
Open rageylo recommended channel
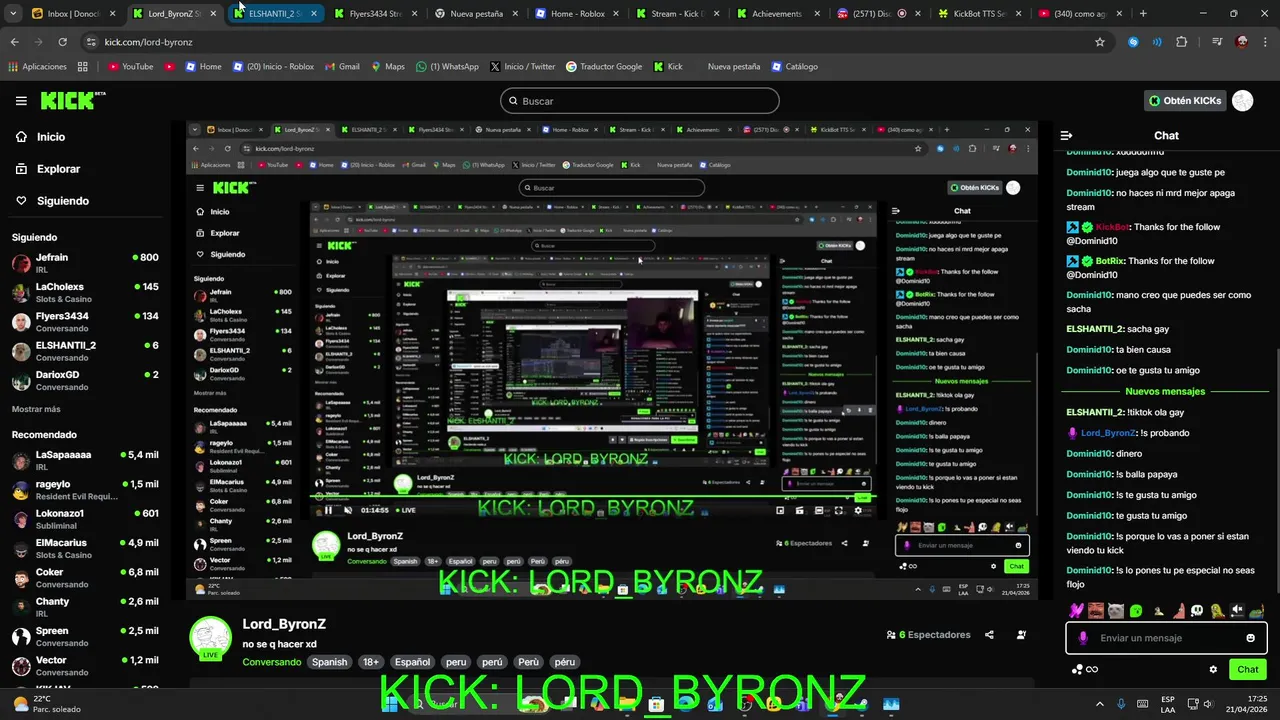coord(85,490)
